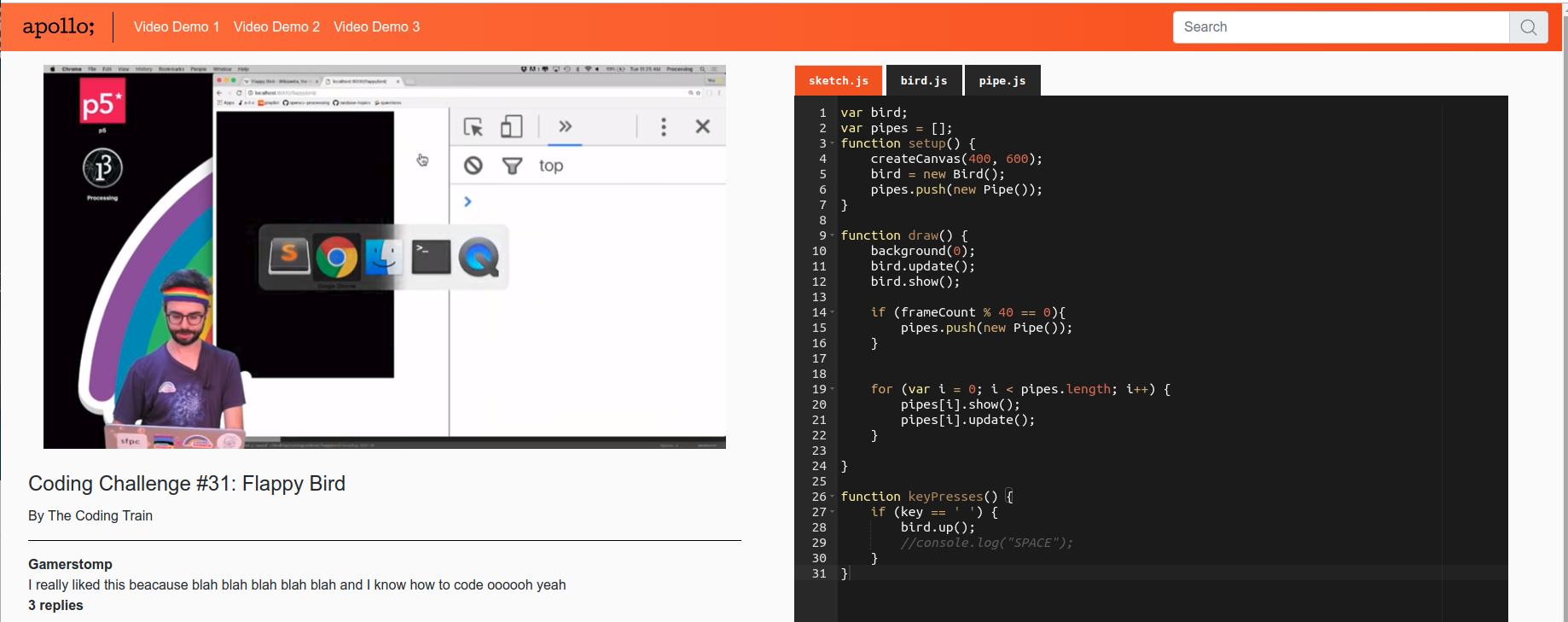
Task: Switch to the pipe.js tab
Action: (1002, 80)
